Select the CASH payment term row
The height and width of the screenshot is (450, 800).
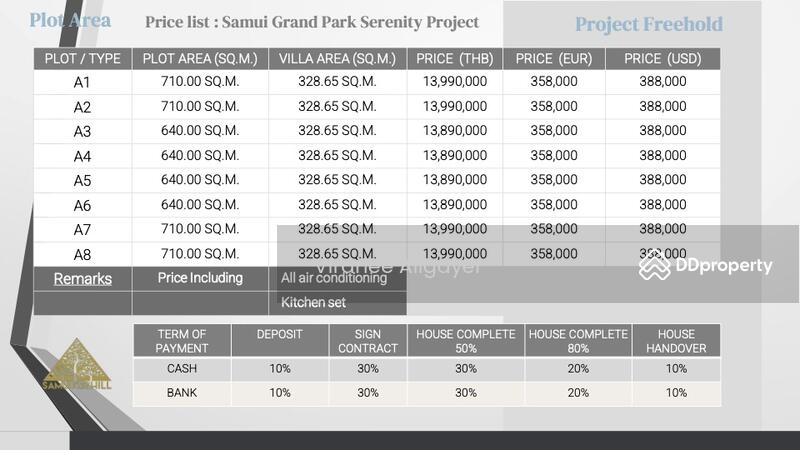[x=181, y=368]
